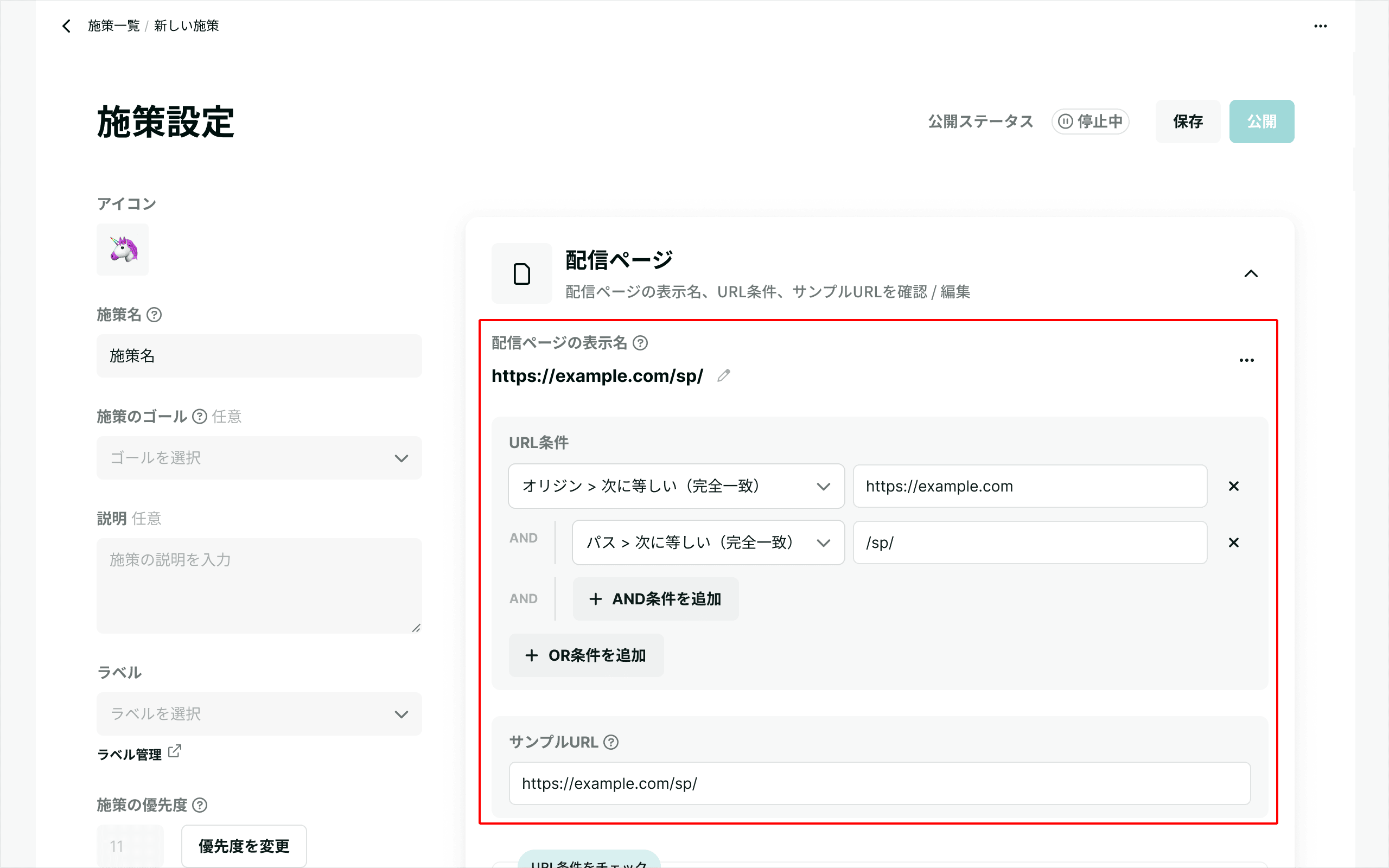
Task: Click the unicorn icon thumbnail
Action: (x=122, y=250)
